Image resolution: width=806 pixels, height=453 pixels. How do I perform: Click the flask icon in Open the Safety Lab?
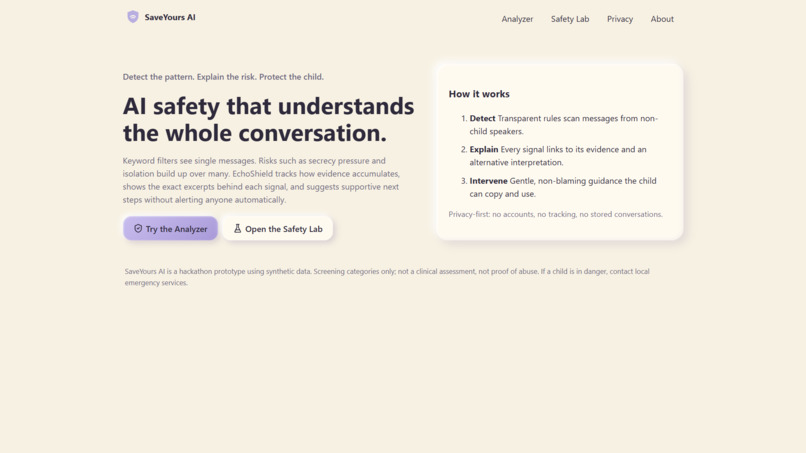237,228
